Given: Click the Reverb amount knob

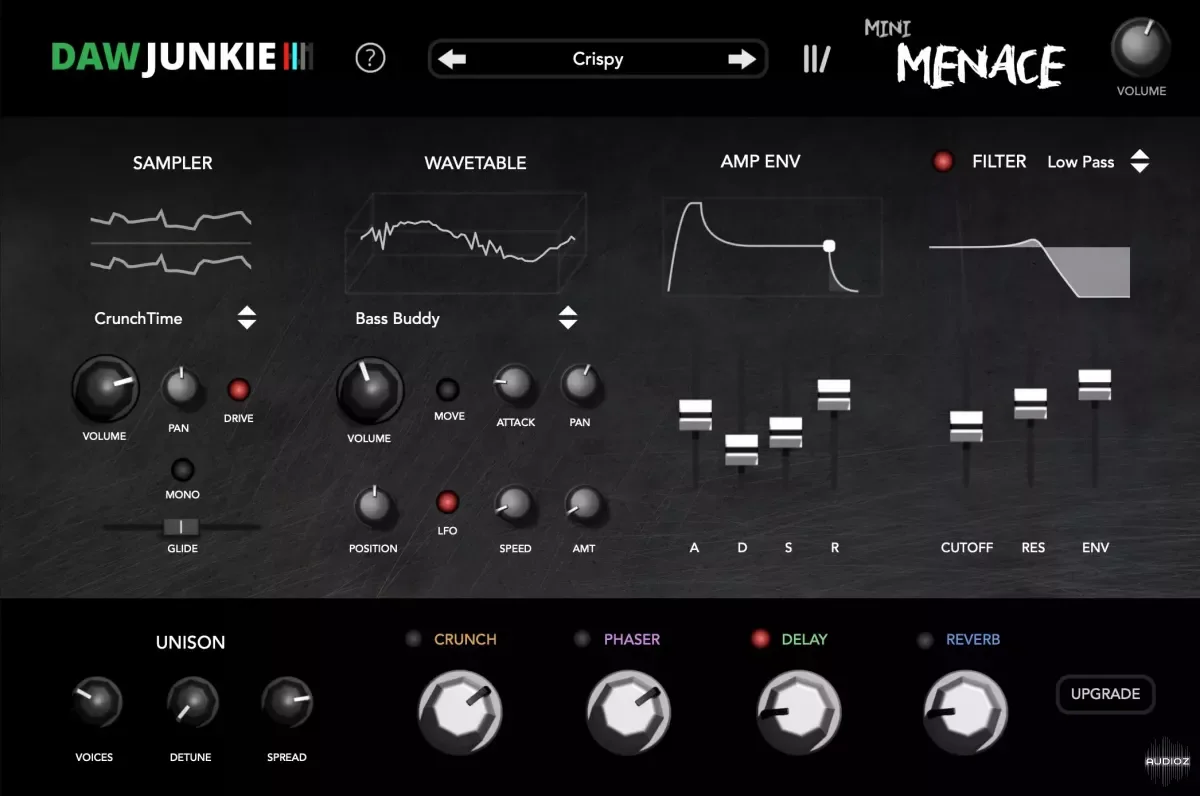Looking at the screenshot, I should click(x=965, y=712).
